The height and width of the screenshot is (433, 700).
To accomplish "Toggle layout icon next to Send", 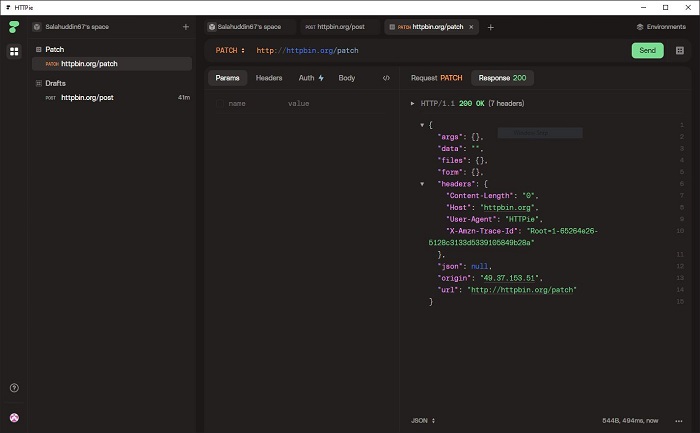I will point(679,50).
